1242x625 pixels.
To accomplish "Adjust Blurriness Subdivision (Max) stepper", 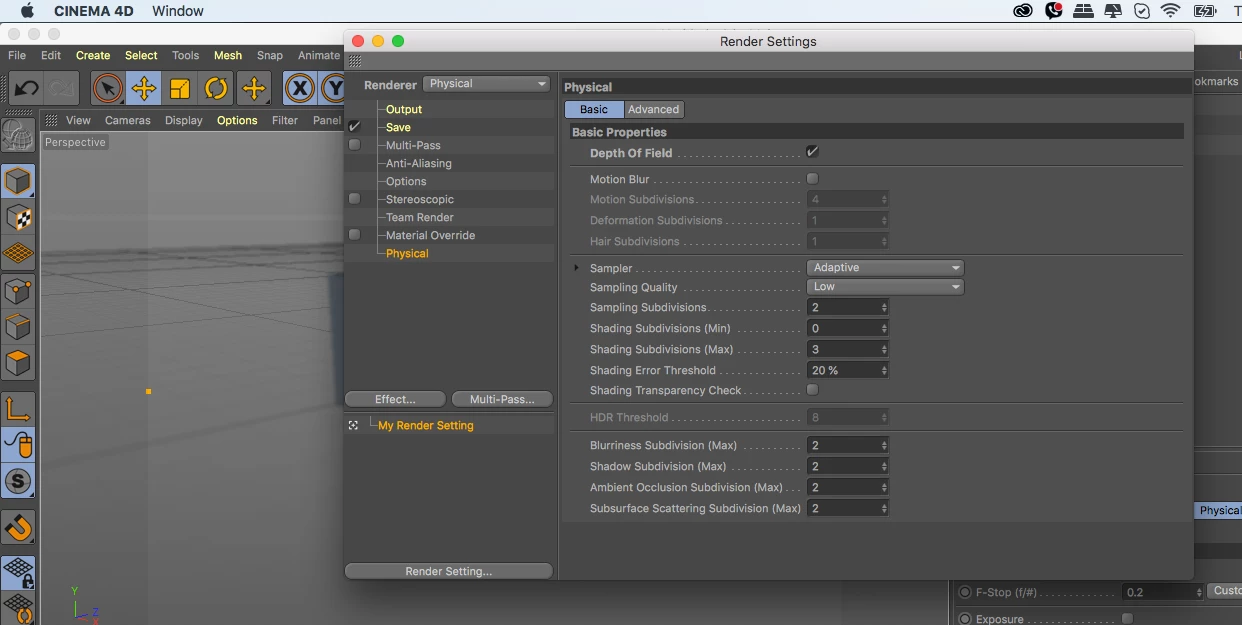I will 884,446.
